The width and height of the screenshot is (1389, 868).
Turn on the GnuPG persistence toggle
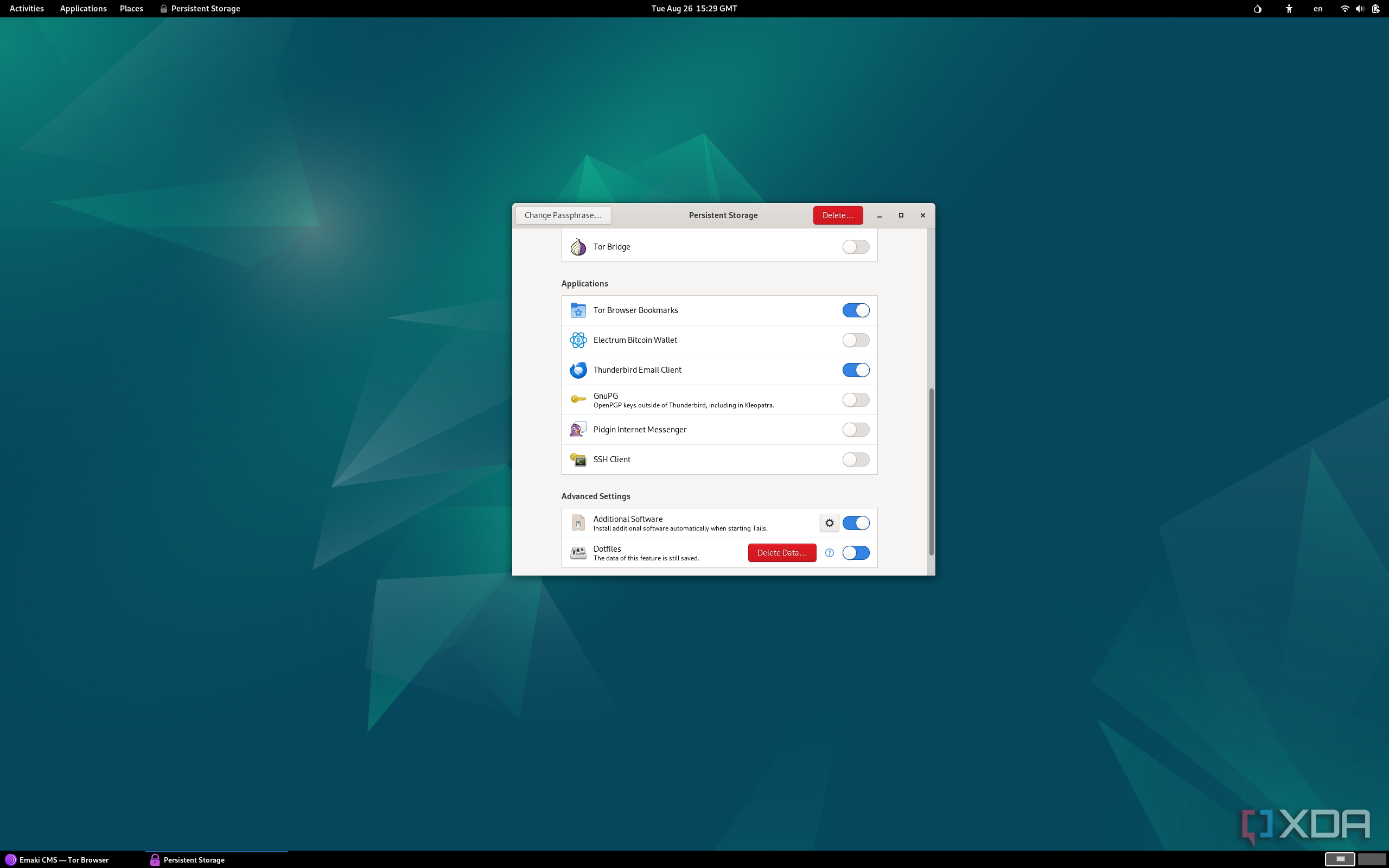(855, 400)
